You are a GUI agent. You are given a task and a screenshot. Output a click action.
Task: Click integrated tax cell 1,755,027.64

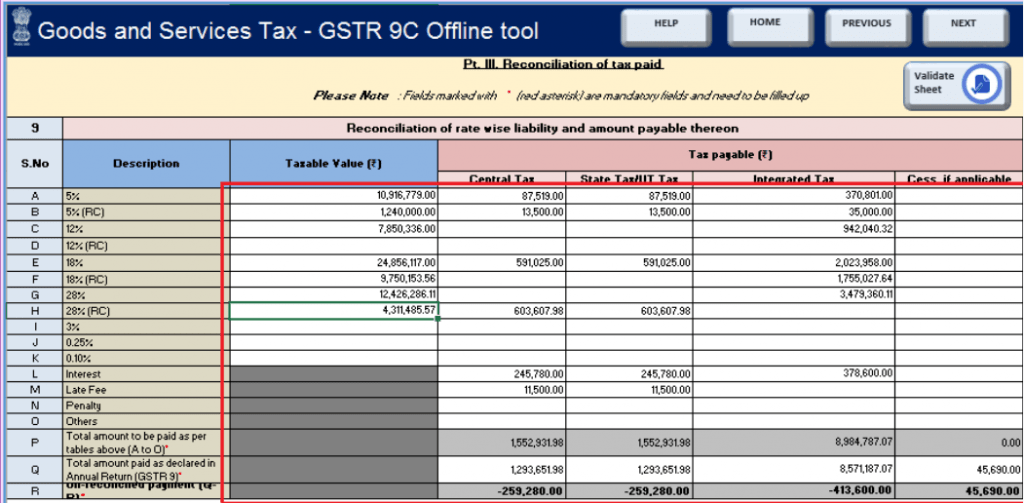tap(793, 278)
